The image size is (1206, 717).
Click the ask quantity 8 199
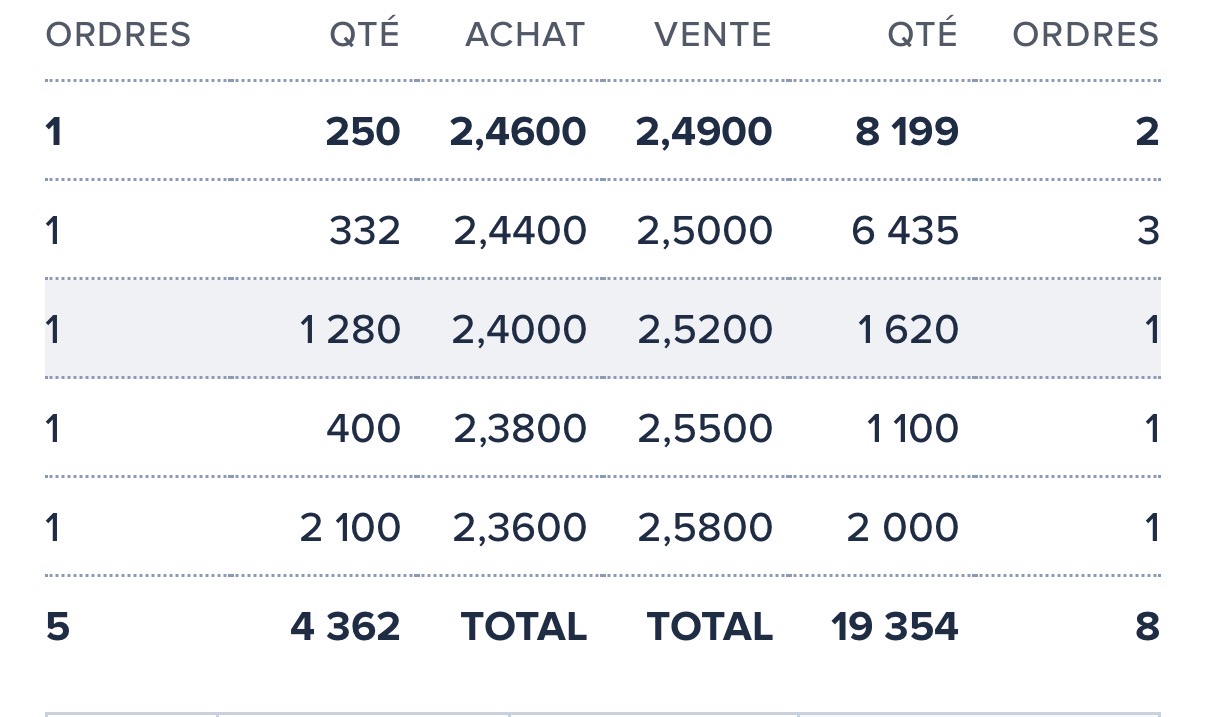[907, 131]
